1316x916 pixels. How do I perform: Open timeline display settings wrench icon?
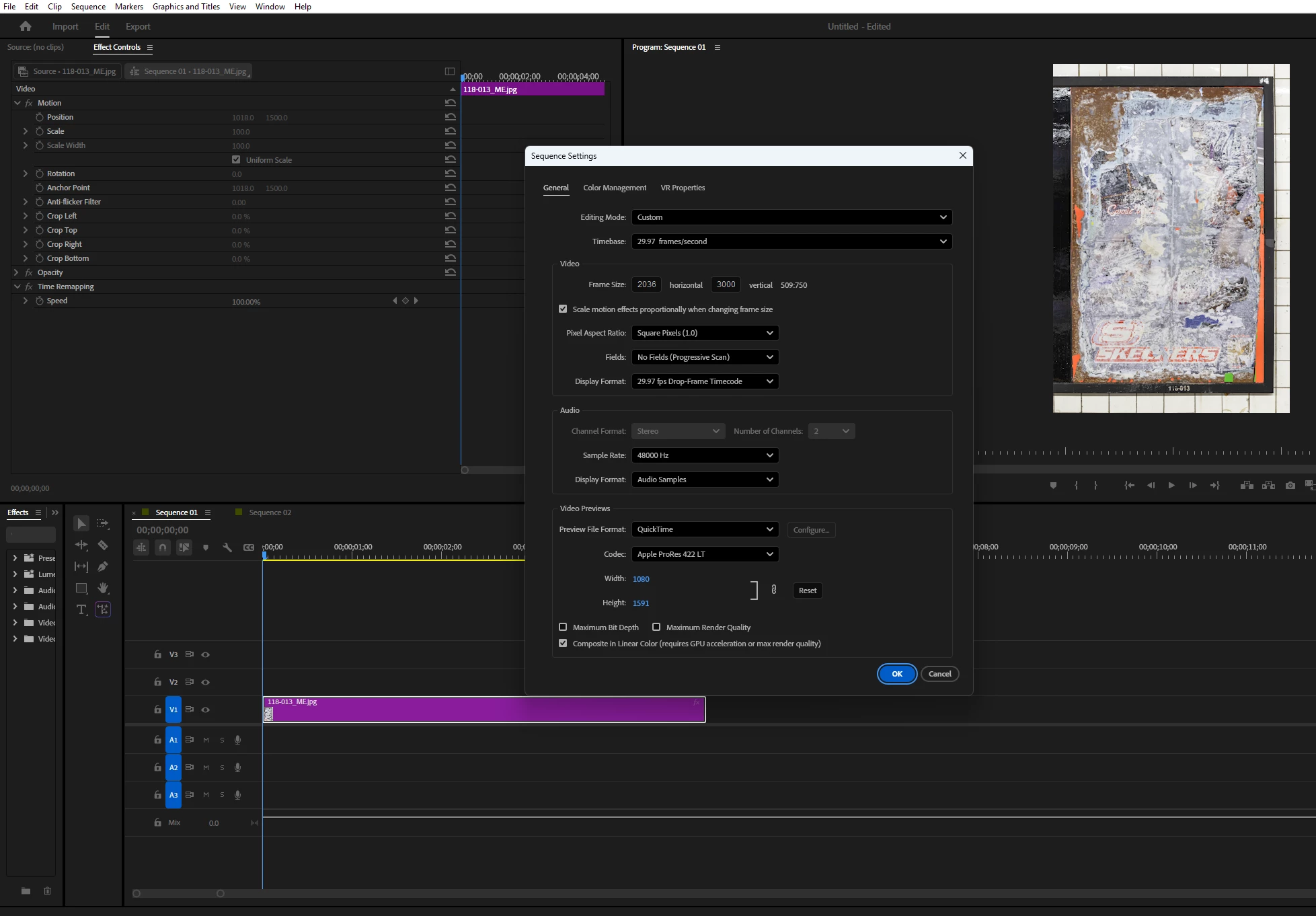pos(227,547)
